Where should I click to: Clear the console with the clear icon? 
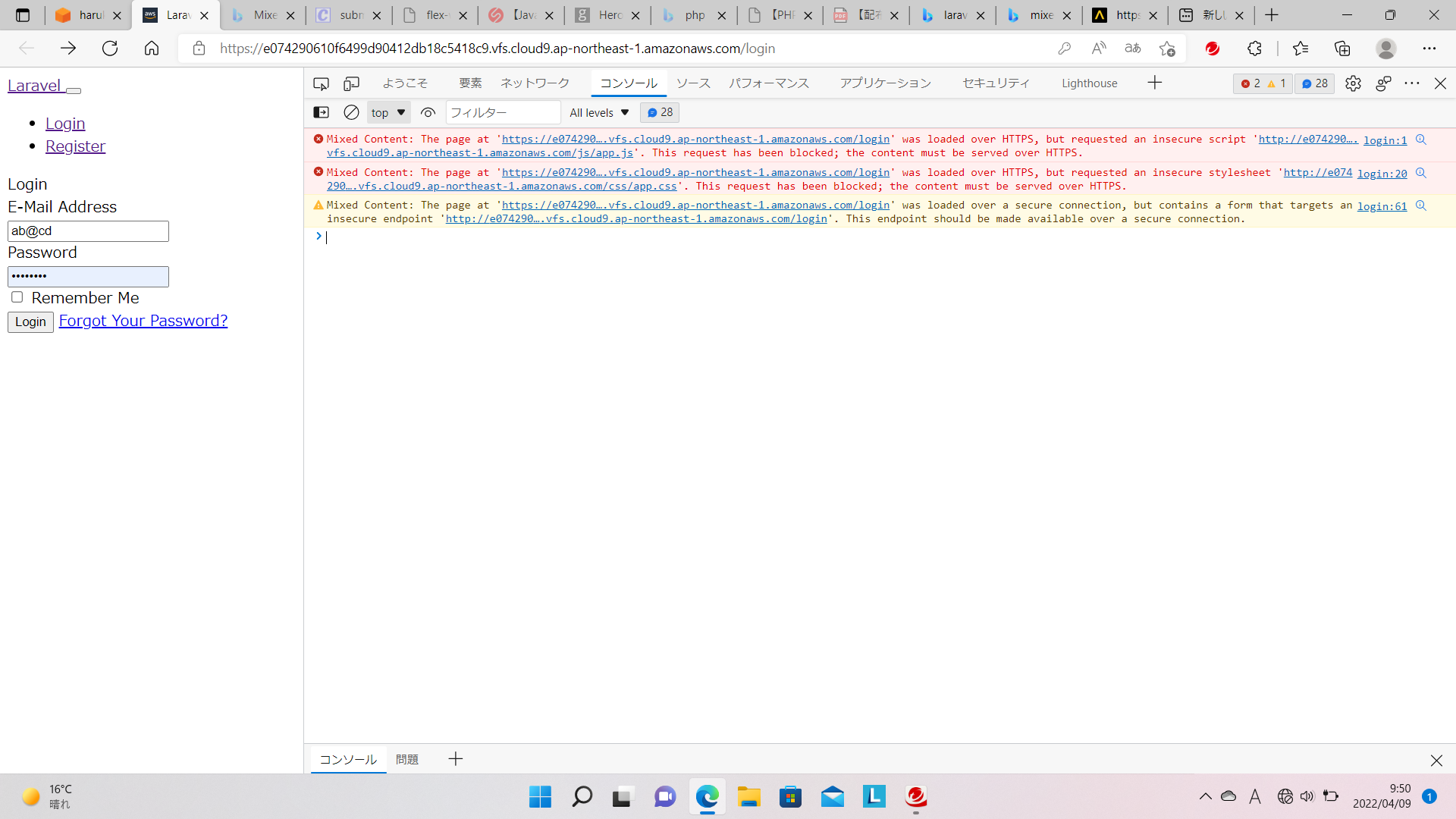click(350, 112)
